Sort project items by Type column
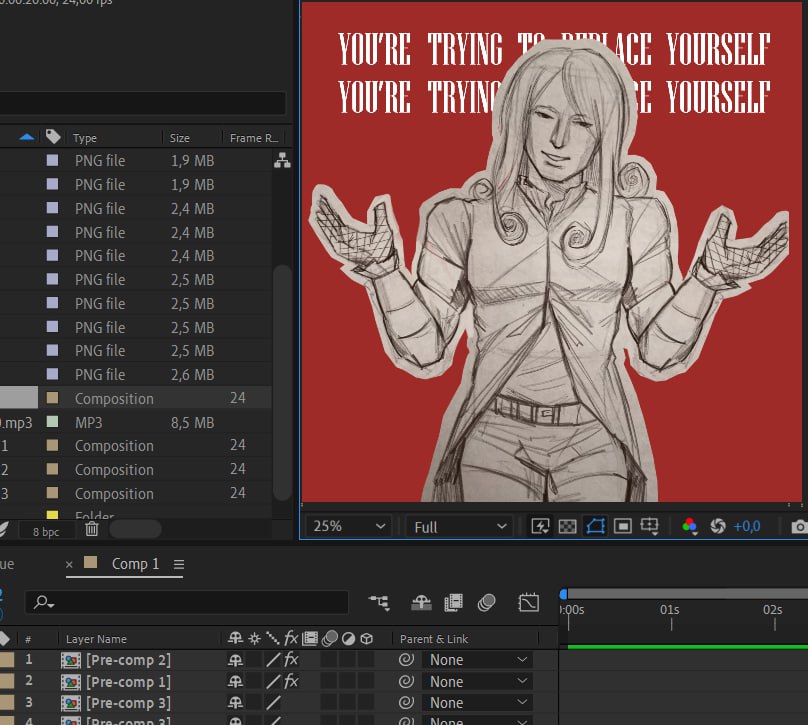Image resolution: width=808 pixels, height=725 pixels. 85,138
